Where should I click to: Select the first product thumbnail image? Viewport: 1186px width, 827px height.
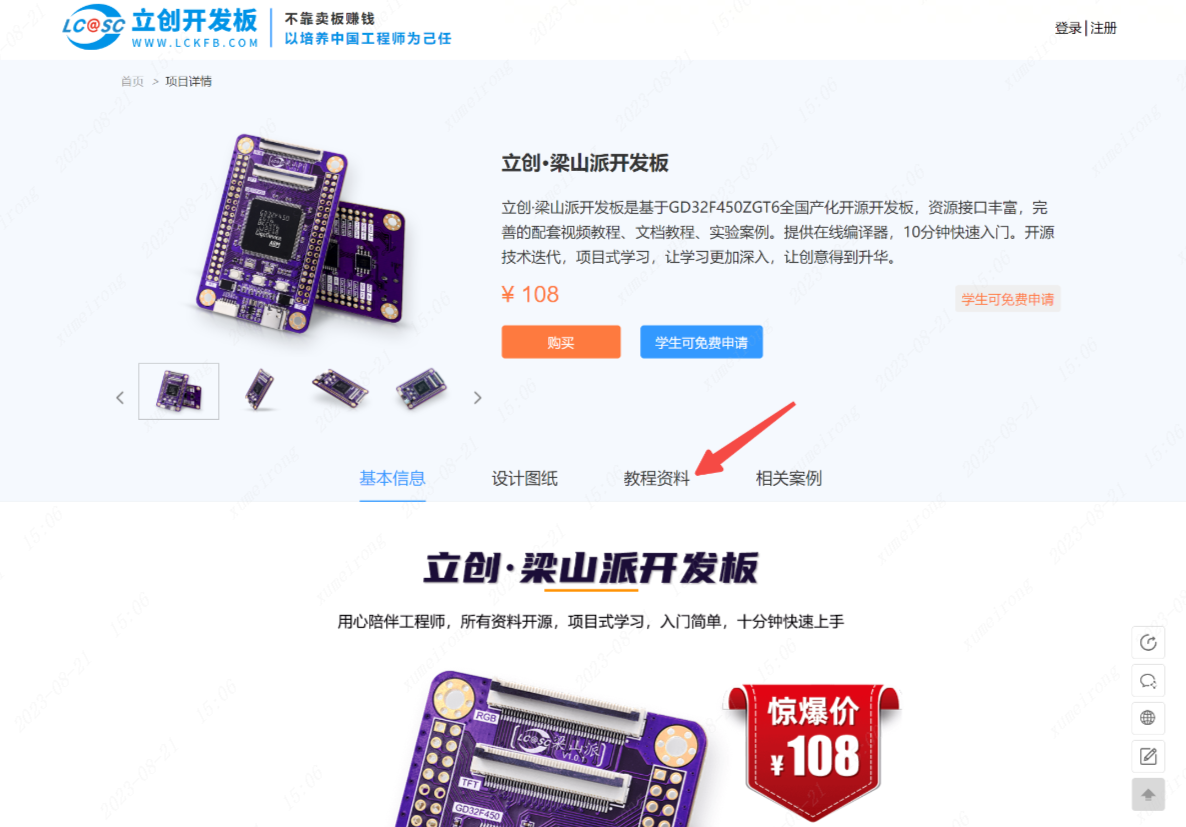click(x=179, y=391)
